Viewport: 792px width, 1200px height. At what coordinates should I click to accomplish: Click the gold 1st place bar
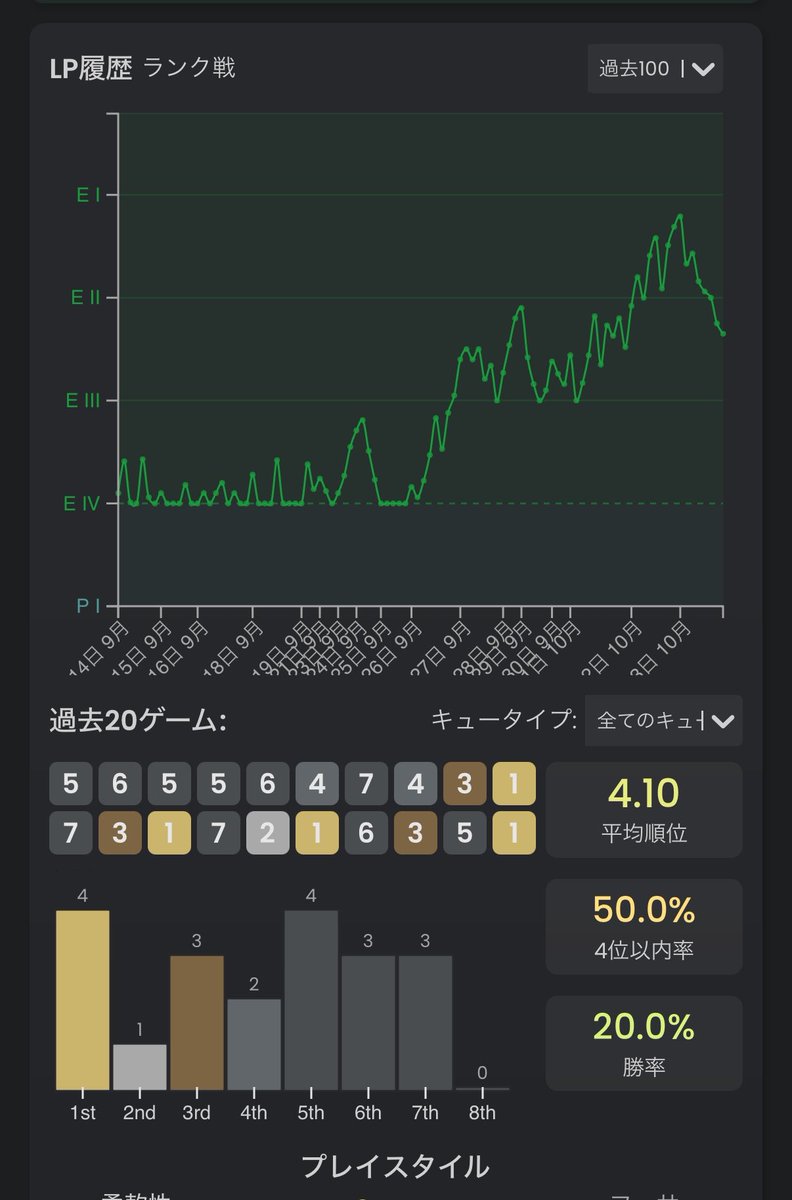tap(82, 1000)
